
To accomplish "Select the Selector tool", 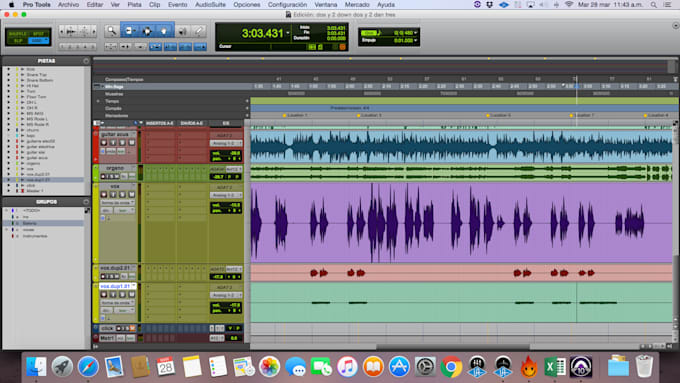I will [x=147, y=31].
